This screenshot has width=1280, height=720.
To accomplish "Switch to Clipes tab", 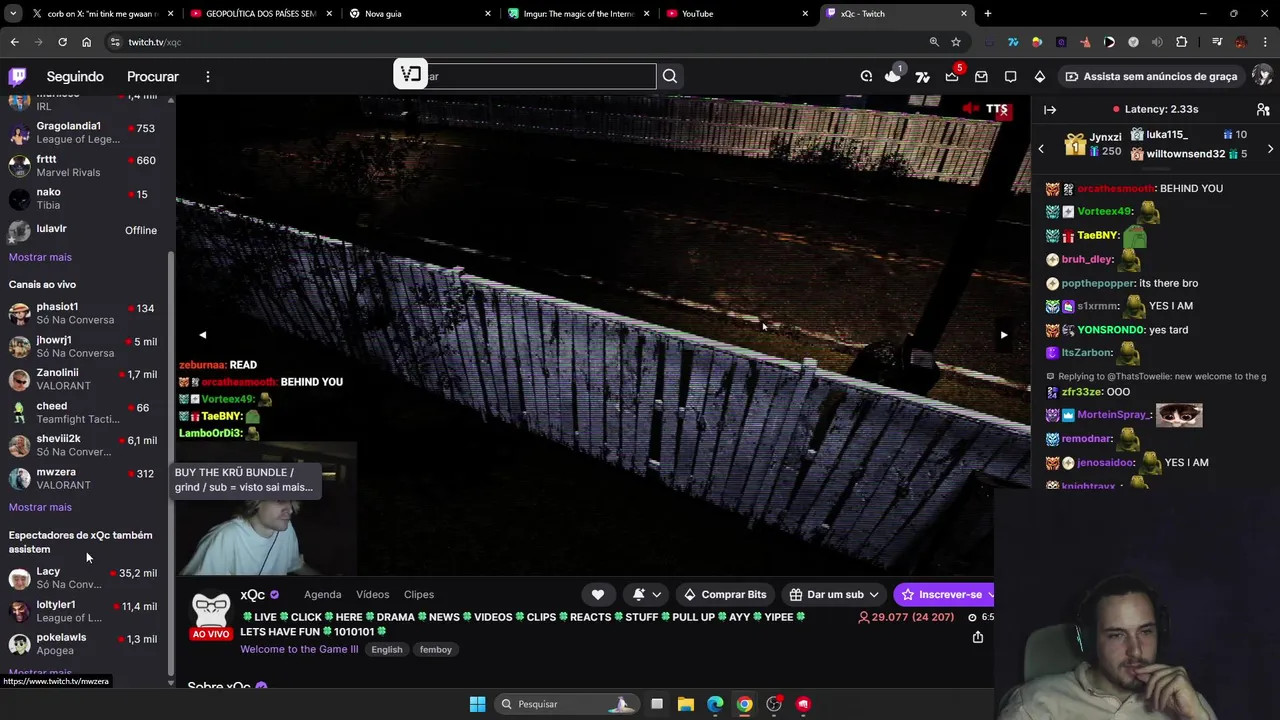I will pos(419,594).
